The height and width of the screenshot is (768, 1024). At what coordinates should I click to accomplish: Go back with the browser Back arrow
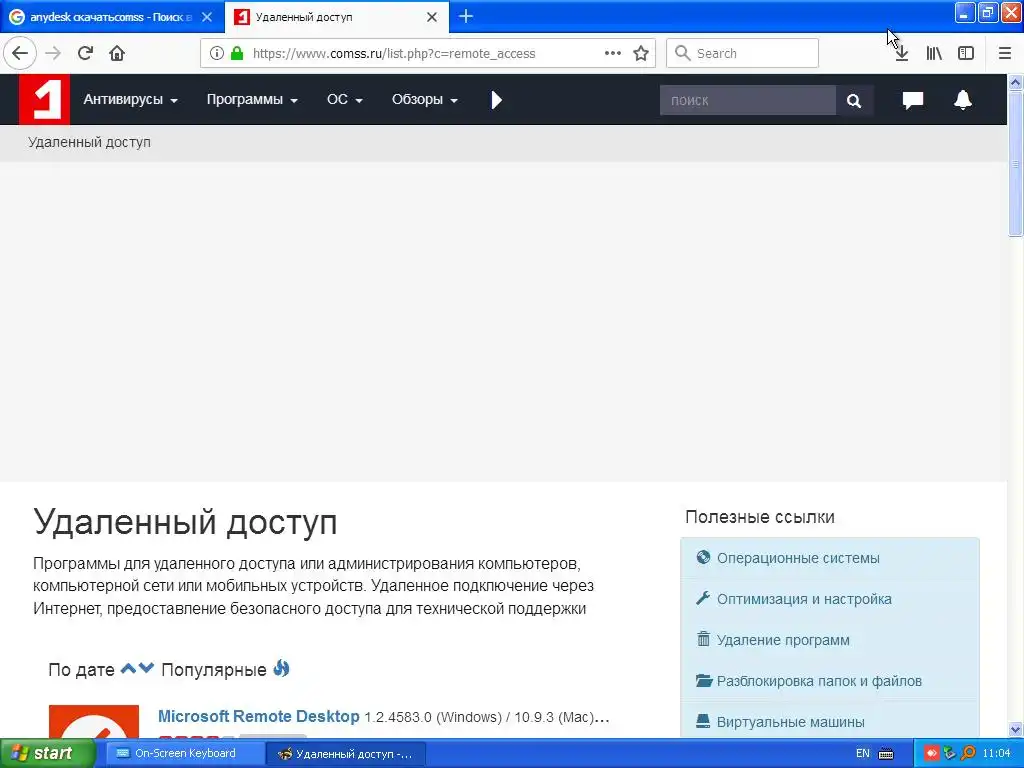tap(20, 53)
